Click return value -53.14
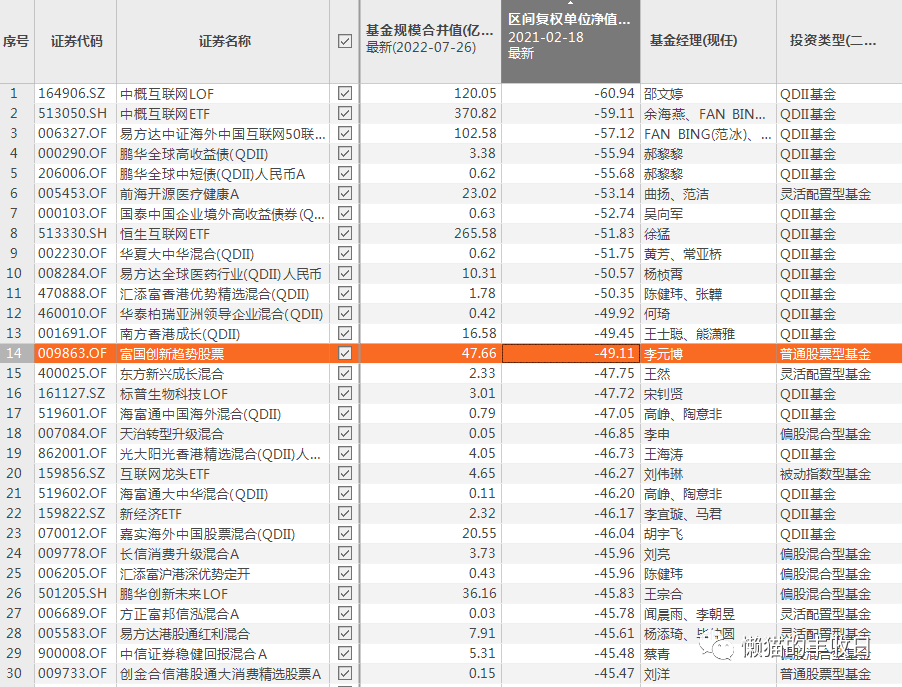The height and width of the screenshot is (687, 902). [x=614, y=193]
